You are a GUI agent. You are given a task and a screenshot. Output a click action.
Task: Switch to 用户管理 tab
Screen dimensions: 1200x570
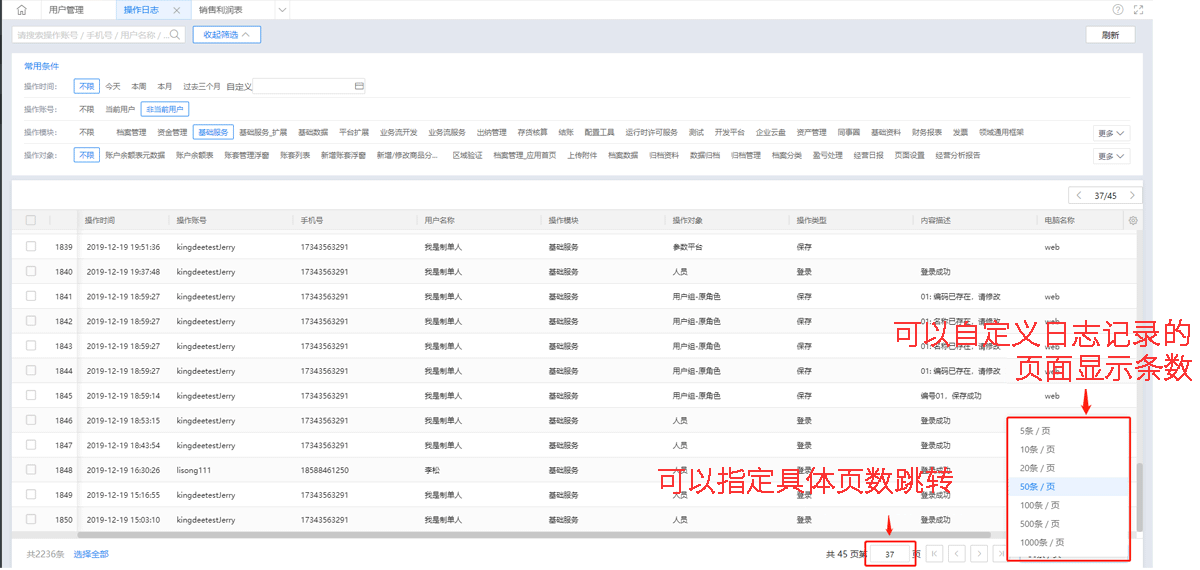point(66,10)
